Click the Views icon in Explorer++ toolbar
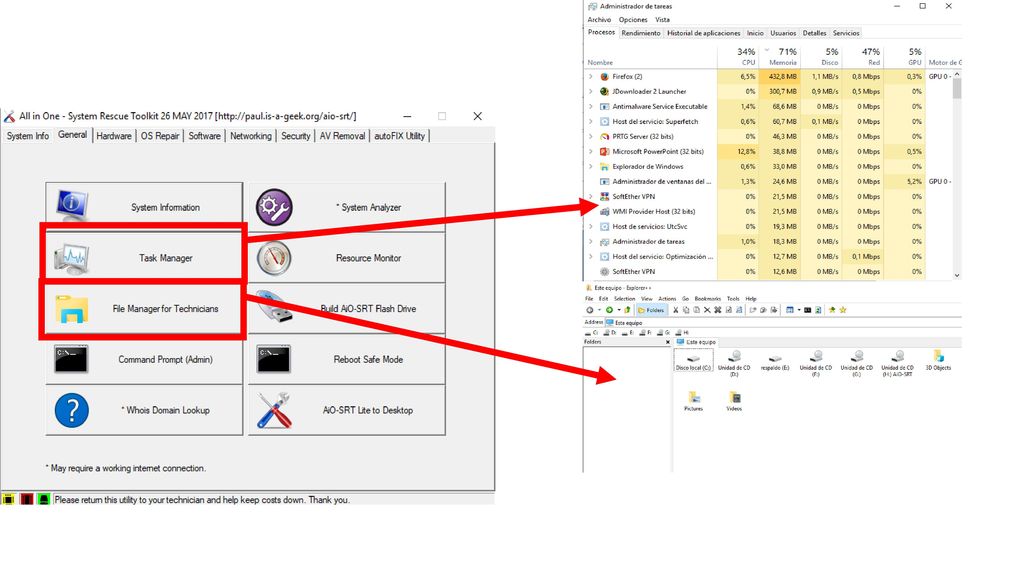Viewport: 1024px width, 576px height. 790,310
